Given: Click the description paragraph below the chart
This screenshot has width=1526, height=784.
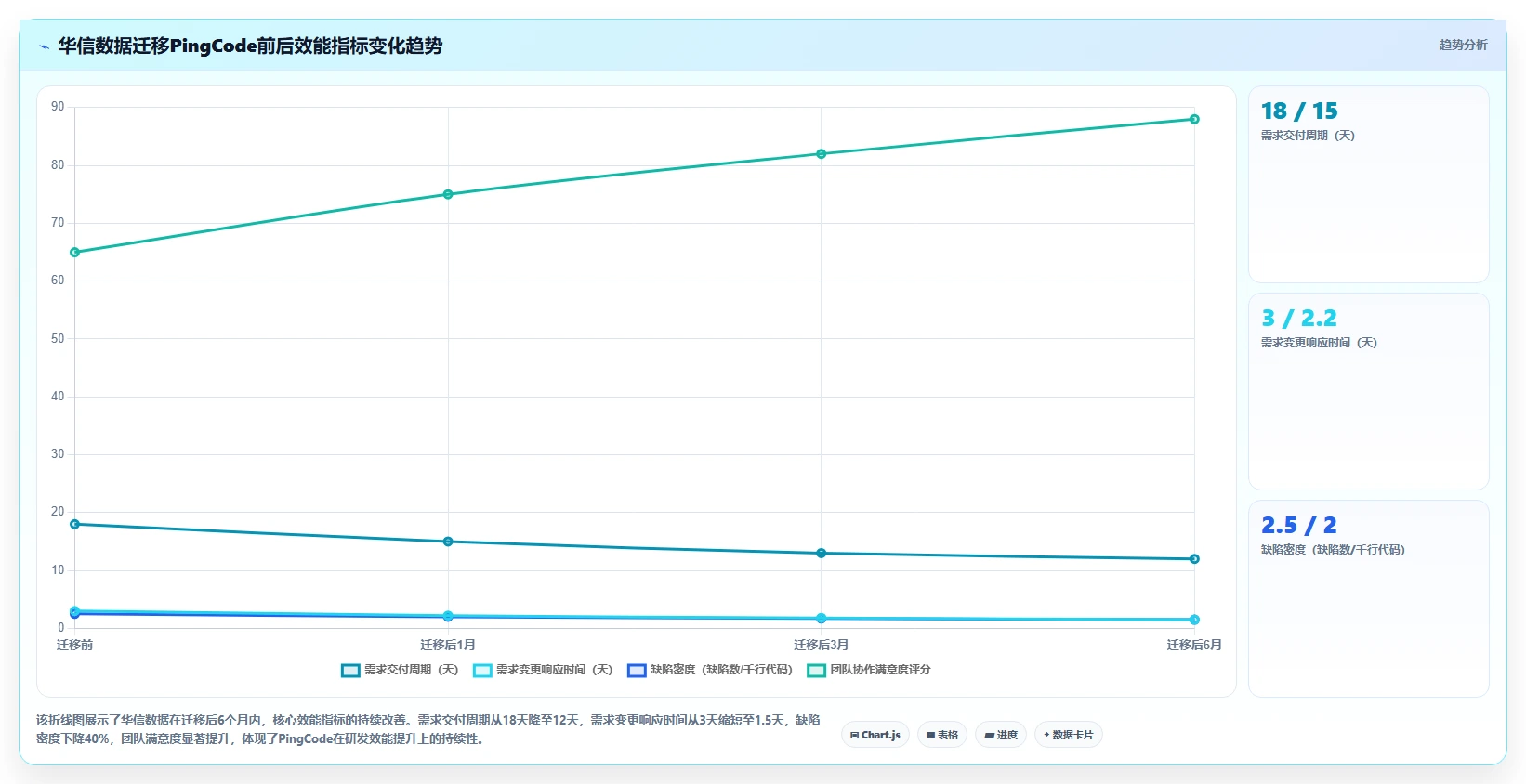Looking at the screenshot, I should coord(428,729).
